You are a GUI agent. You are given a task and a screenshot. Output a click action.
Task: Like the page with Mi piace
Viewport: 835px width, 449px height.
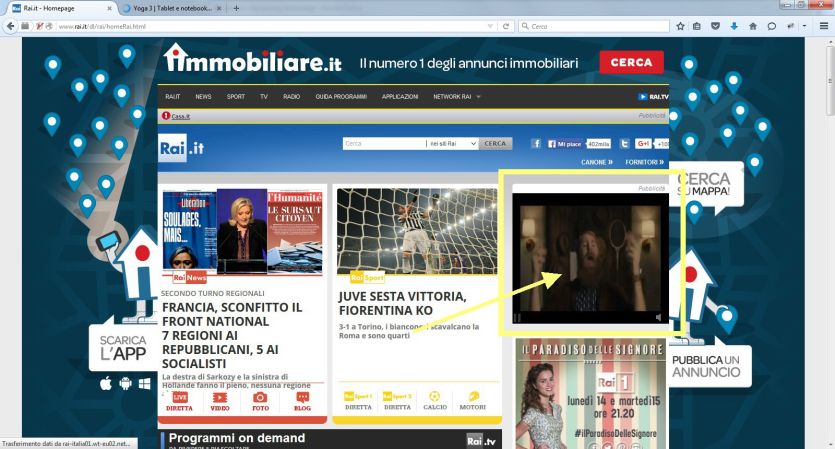click(x=564, y=144)
